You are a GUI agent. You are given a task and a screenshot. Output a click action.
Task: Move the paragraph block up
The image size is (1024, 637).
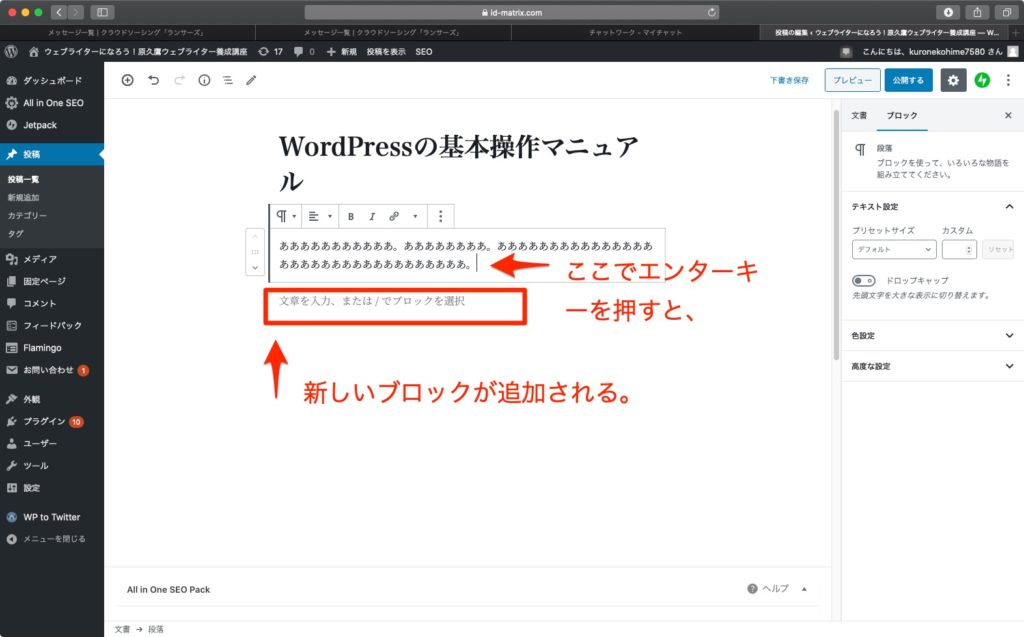pos(255,236)
